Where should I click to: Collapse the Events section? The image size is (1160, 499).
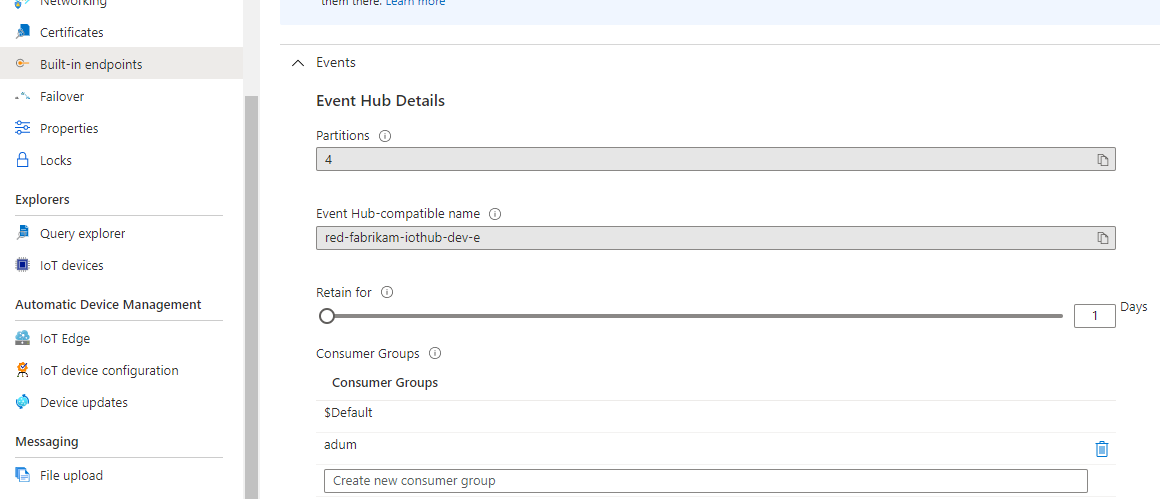[x=298, y=63]
